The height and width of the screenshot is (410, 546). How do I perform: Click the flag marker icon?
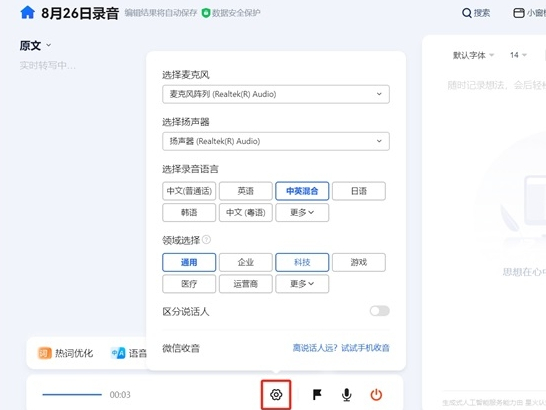pyautogui.click(x=317, y=394)
